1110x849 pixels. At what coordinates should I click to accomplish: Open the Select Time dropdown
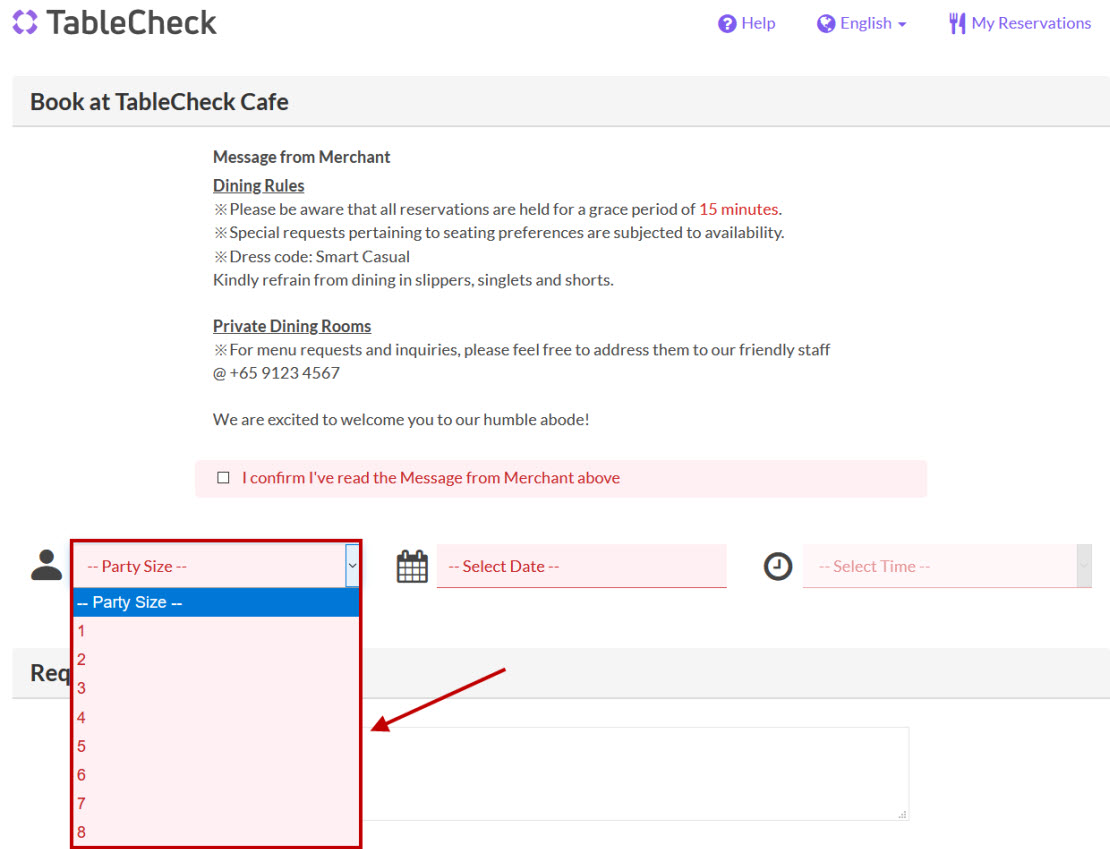pos(946,566)
